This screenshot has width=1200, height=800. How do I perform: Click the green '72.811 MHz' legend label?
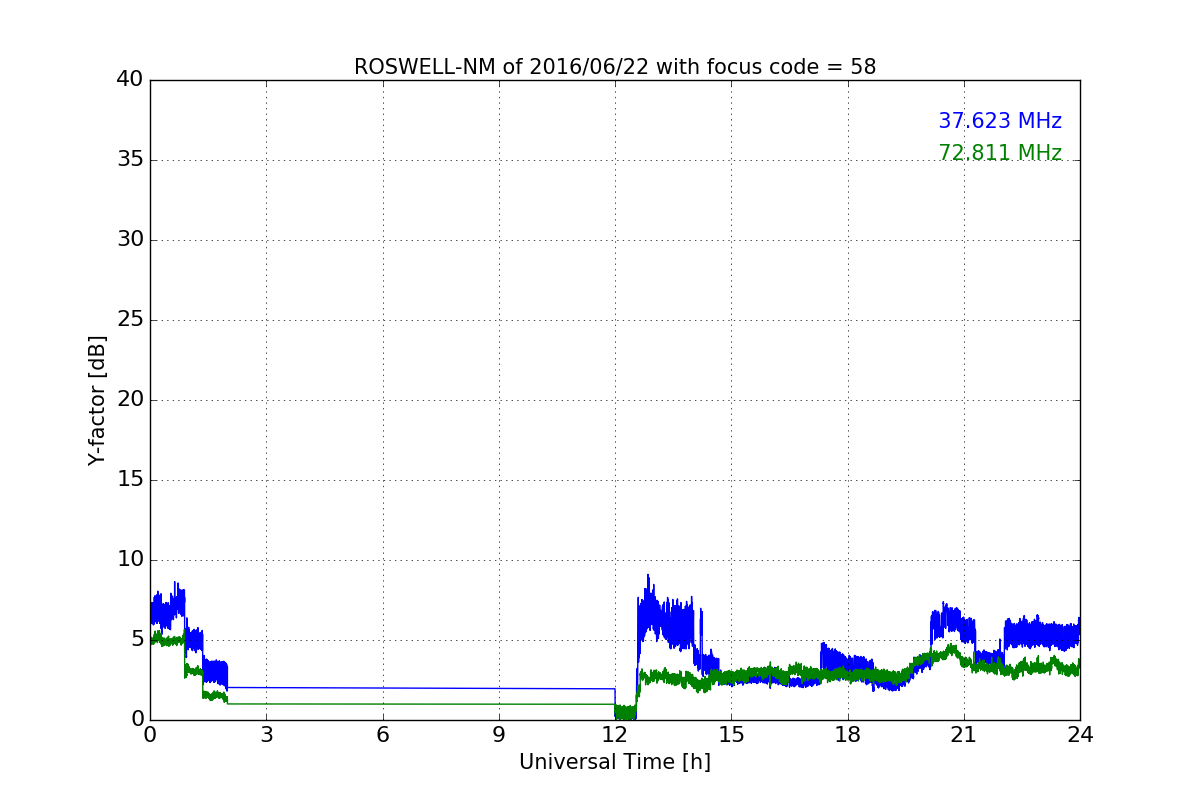(x=1000, y=153)
